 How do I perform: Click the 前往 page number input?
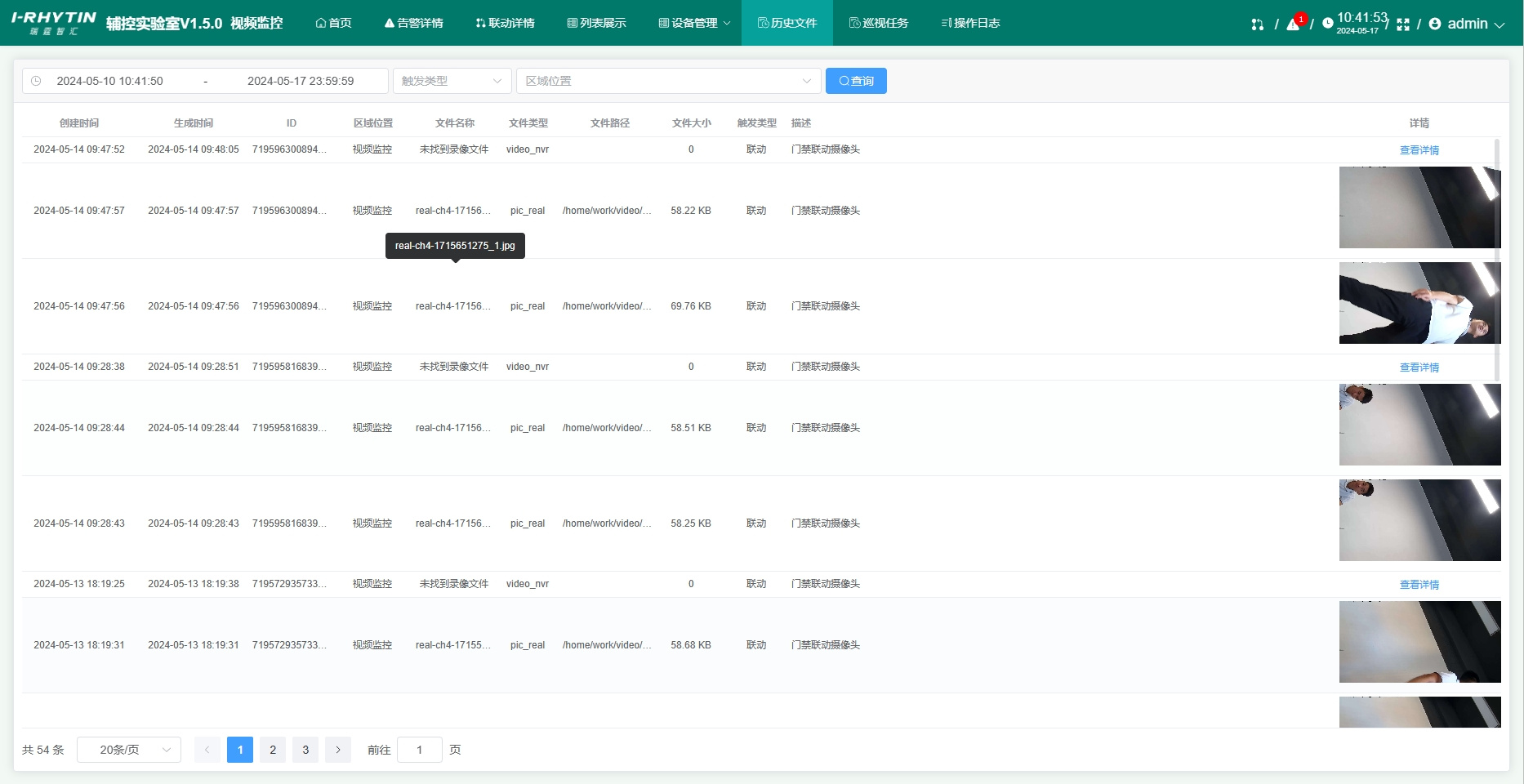[x=420, y=750]
